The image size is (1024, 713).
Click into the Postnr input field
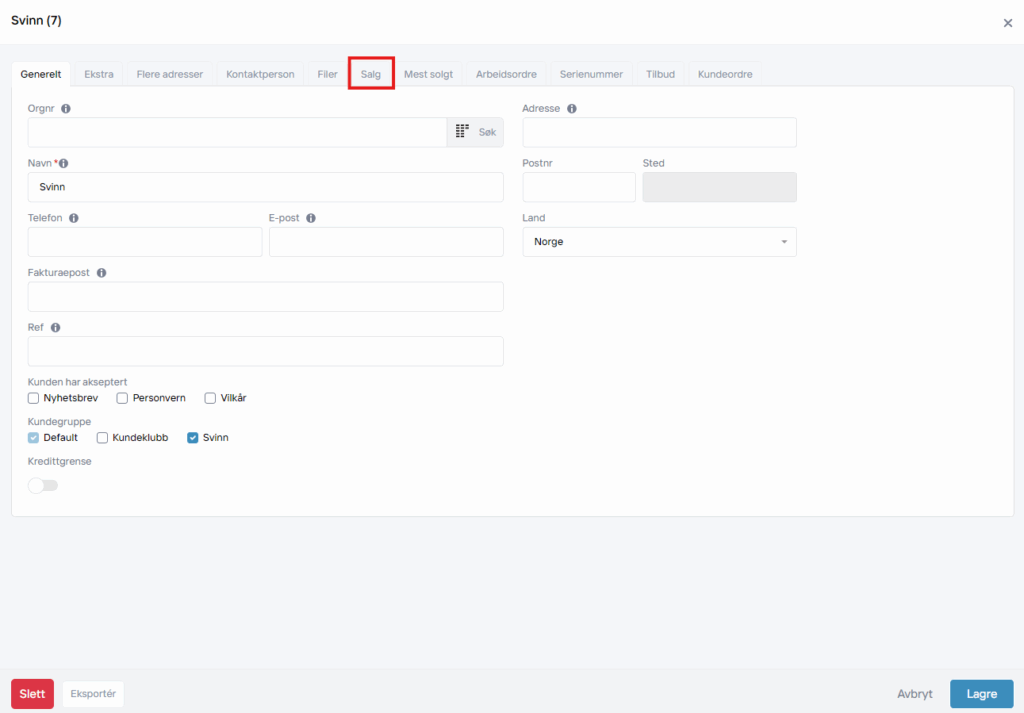578,187
